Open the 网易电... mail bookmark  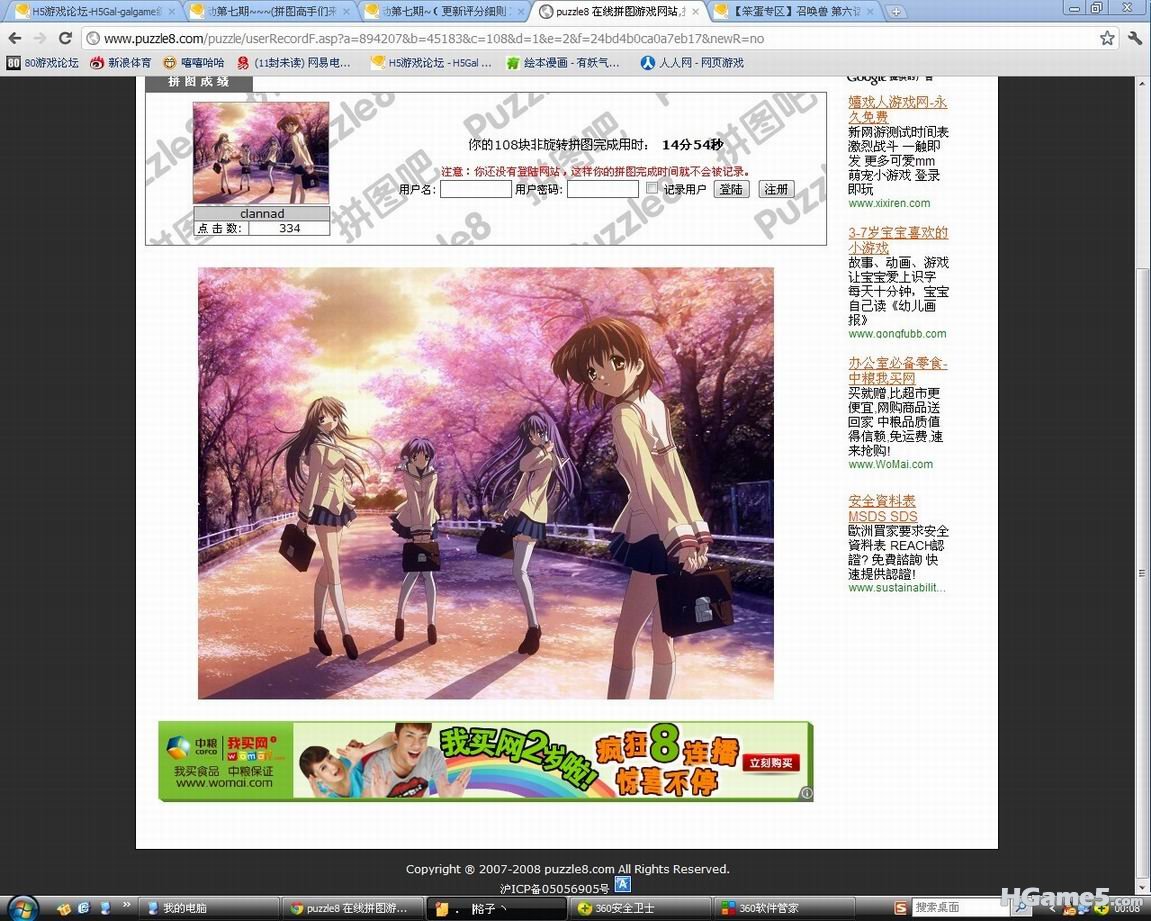[294, 63]
